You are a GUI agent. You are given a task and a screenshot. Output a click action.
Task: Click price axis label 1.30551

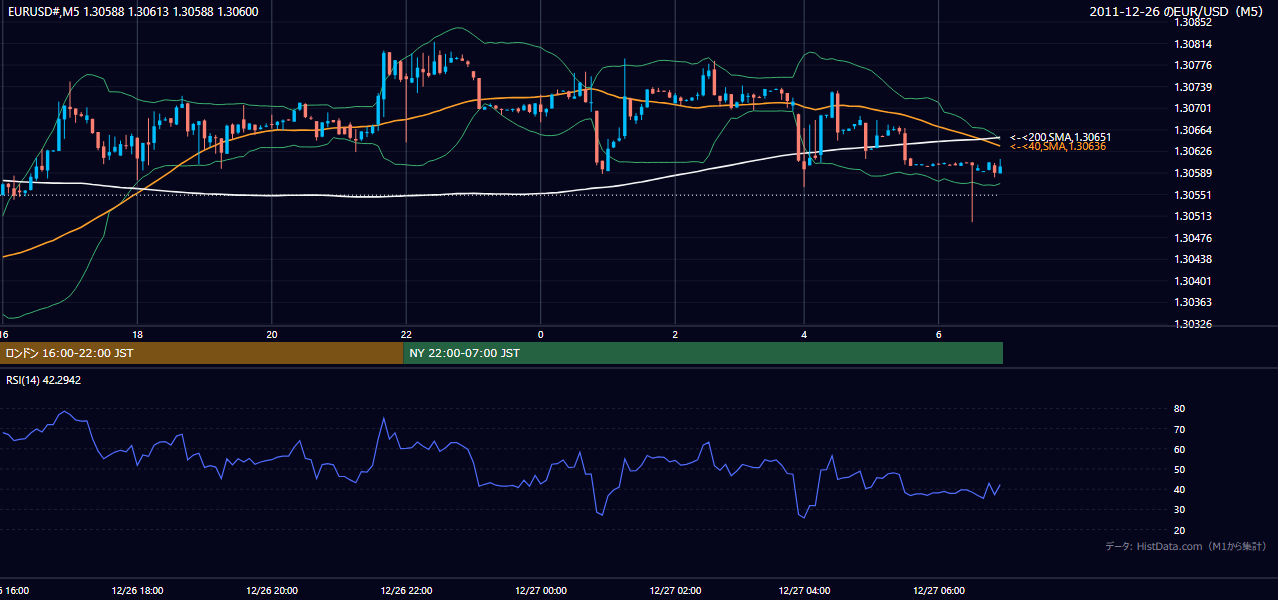[x=1193, y=195]
